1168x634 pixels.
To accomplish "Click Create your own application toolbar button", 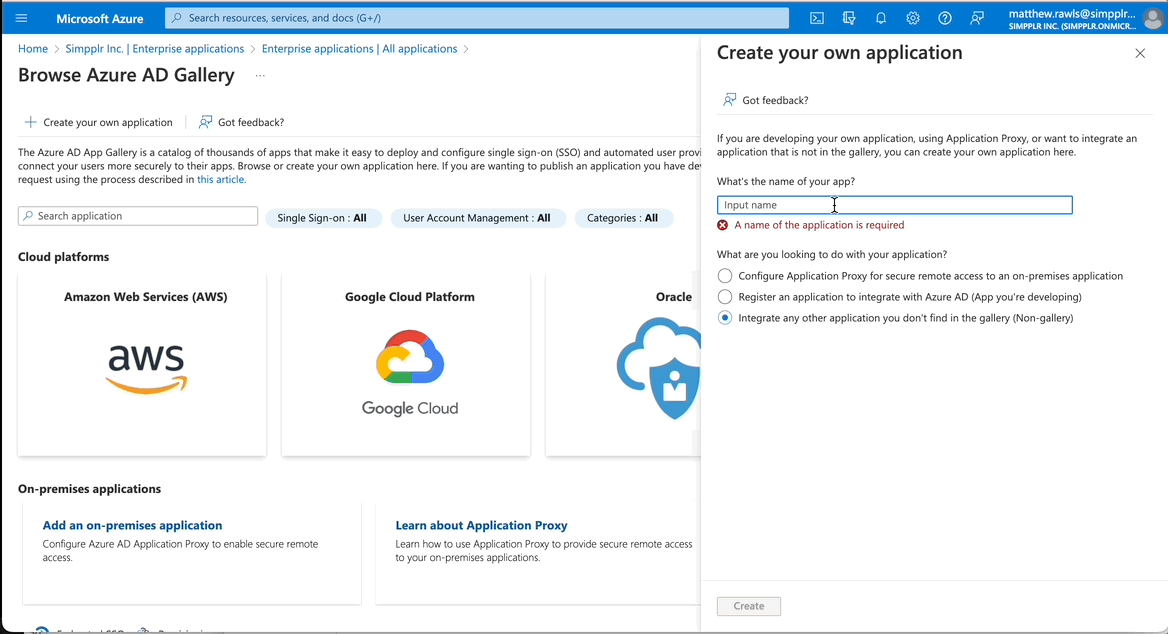I will tap(98, 122).
